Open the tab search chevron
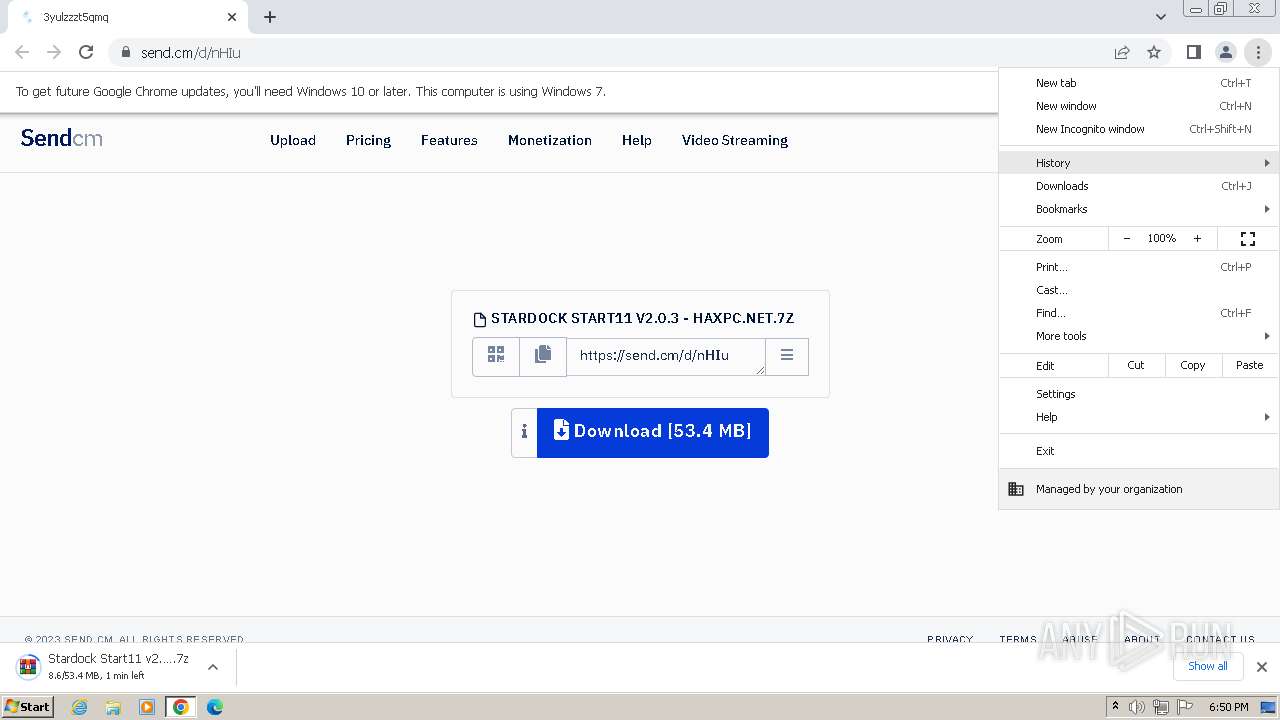The width and height of the screenshot is (1280, 720). click(x=1160, y=17)
